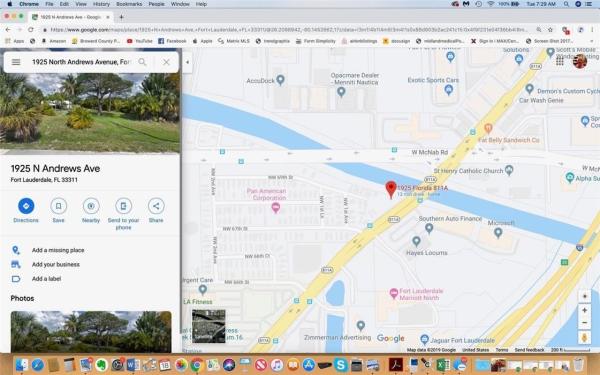Open the Google account avatar
This screenshot has height=375, width=600.
580,61
